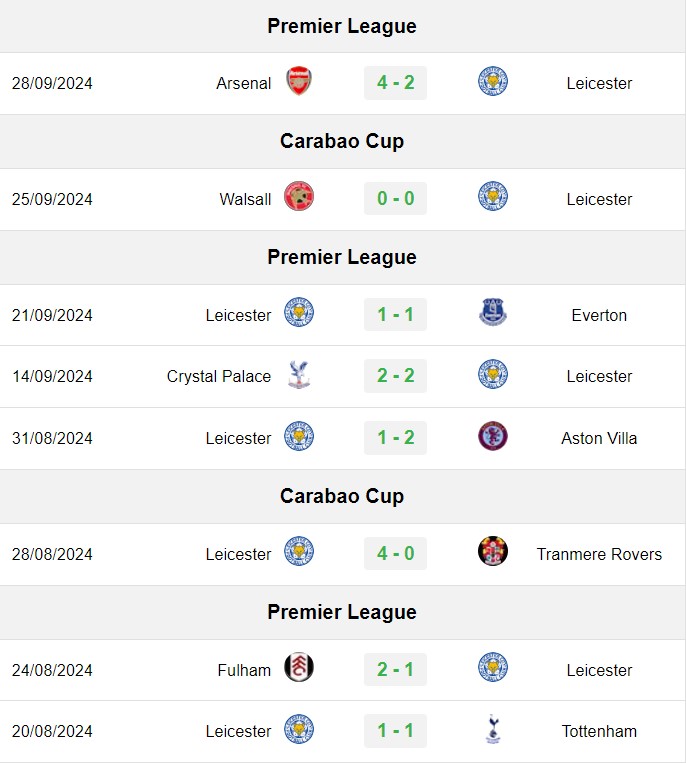
Task: Click the Aston Villa club crest
Action: point(493,436)
